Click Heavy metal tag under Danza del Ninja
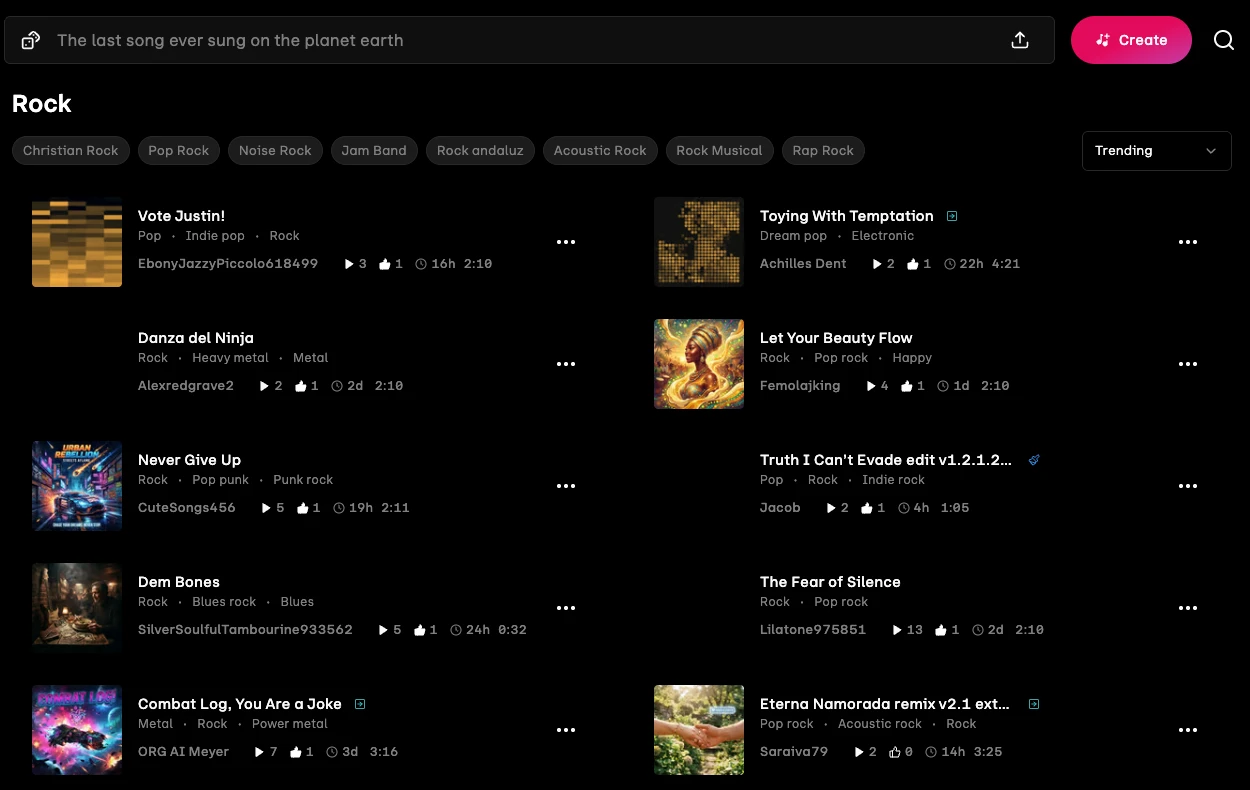The image size is (1250, 790). tap(230, 358)
